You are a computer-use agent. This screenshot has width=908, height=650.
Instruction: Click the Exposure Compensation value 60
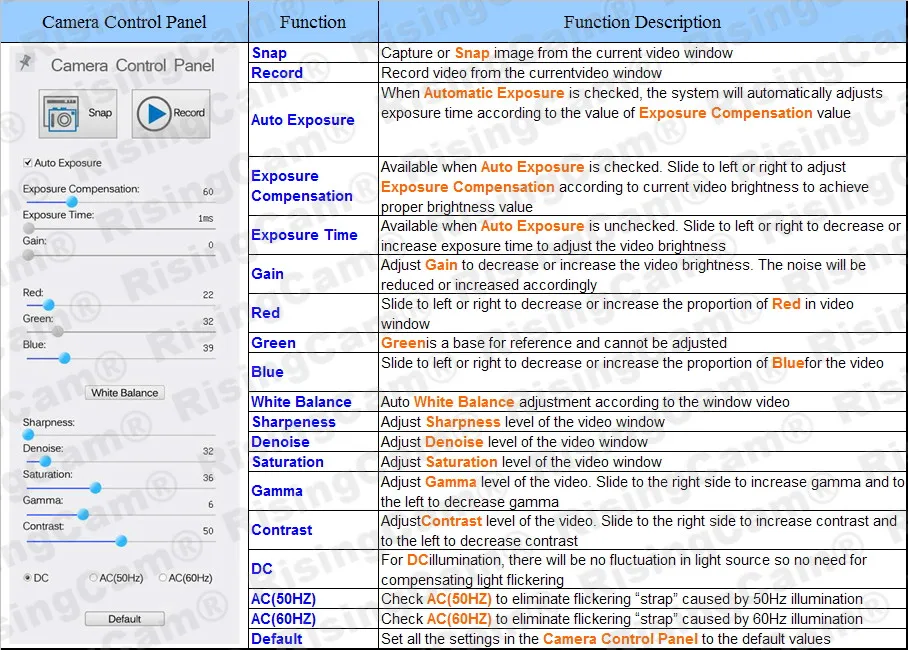point(208,192)
